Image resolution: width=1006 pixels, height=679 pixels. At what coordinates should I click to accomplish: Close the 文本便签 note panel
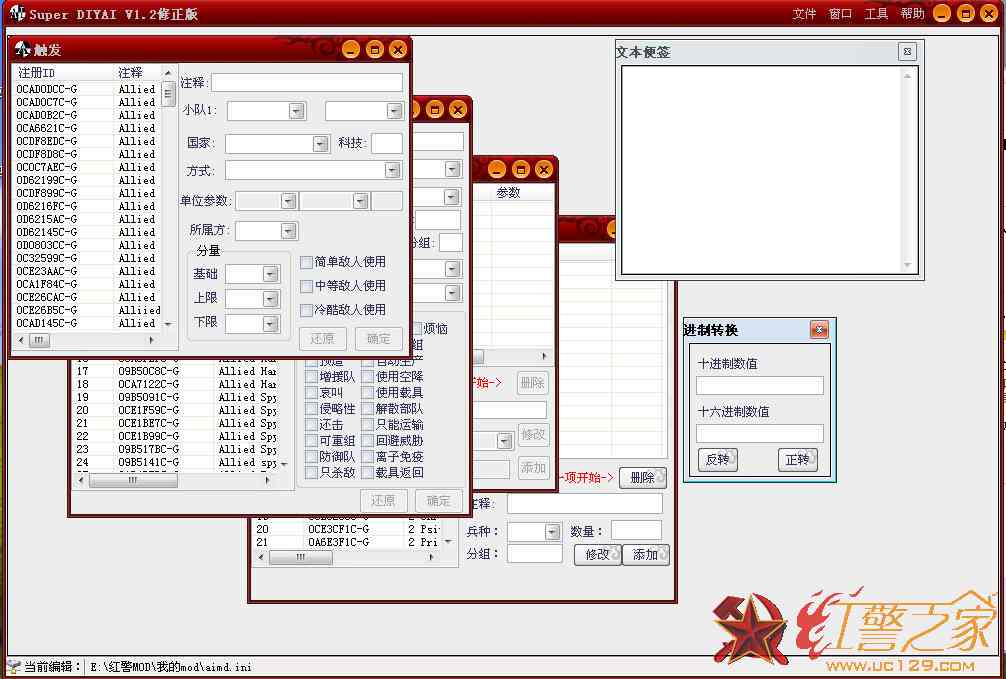pyautogui.click(x=907, y=51)
